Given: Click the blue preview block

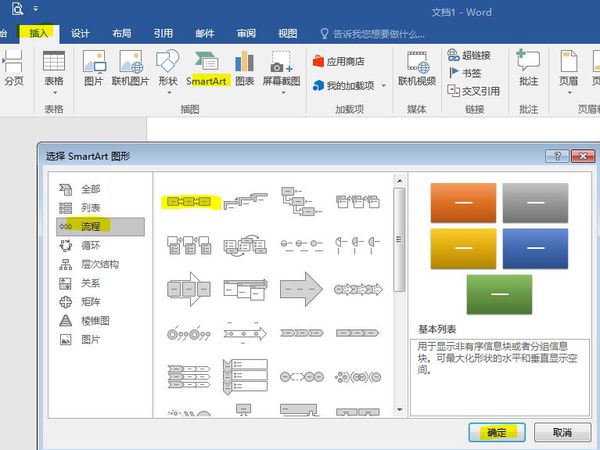Looking at the screenshot, I should 535,249.
